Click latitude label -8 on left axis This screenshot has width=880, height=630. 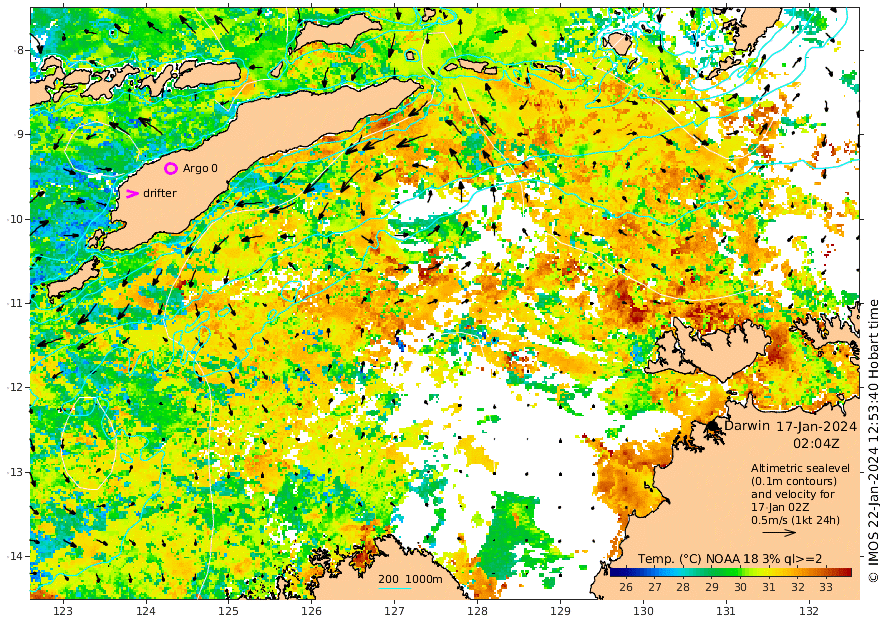pyautogui.click(x=19, y=50)
